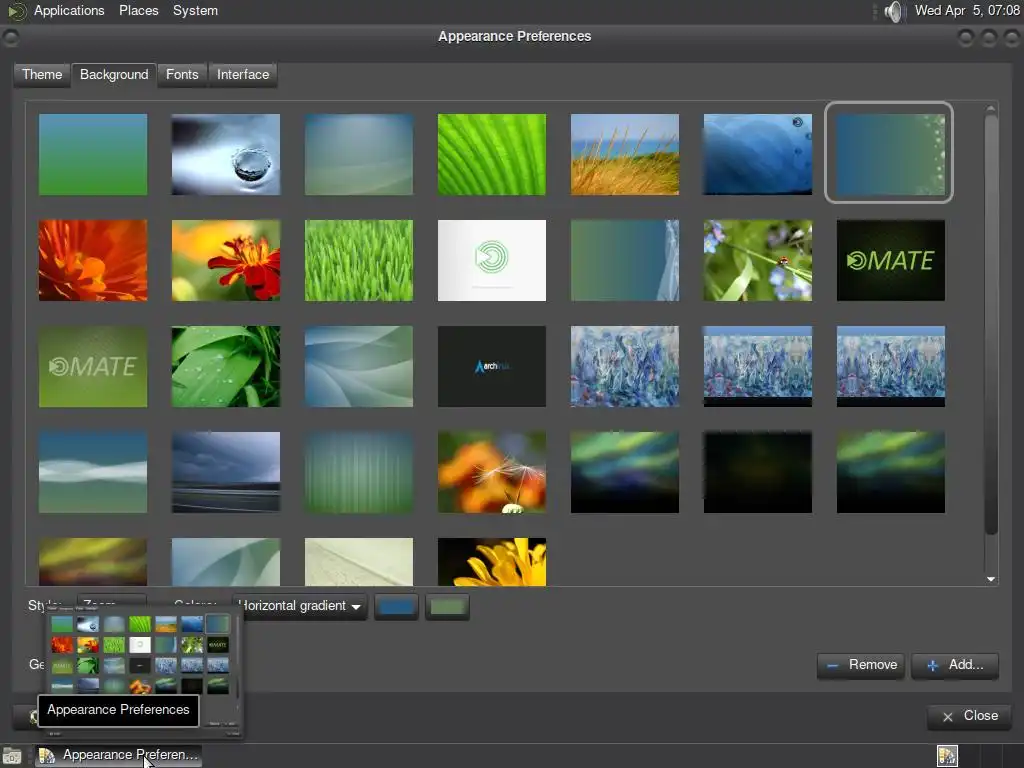The height and width of the screenshot is (768, 1024).
Task: Select the golden grass by sea wallpaper
Action: click(x=625, y=154)
